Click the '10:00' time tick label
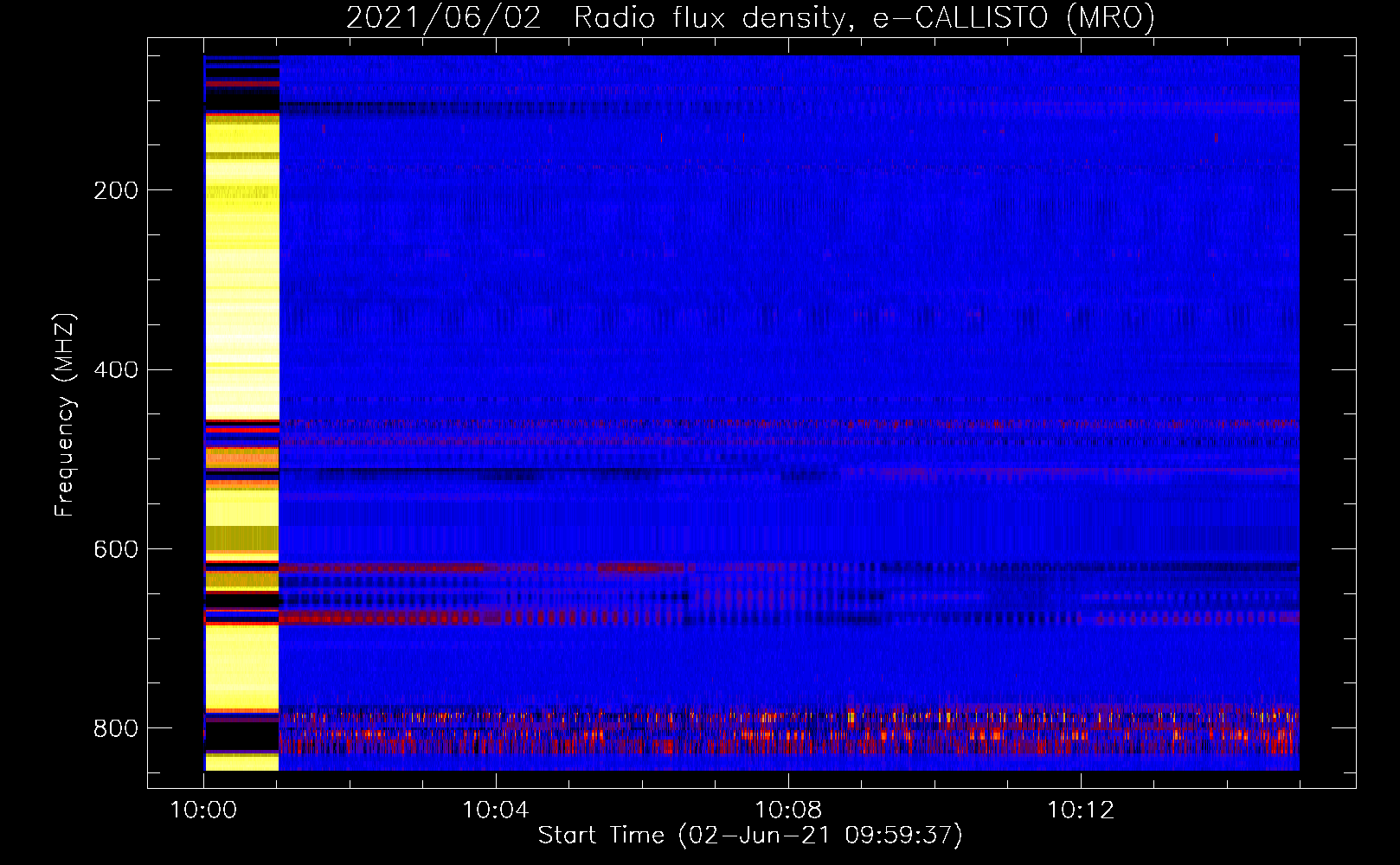This screenshot has height=865, width=1400. 203,811
